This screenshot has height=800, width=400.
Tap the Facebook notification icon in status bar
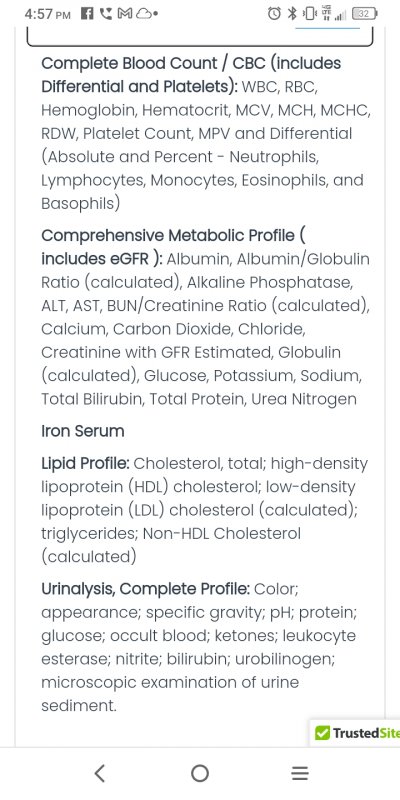87,13
